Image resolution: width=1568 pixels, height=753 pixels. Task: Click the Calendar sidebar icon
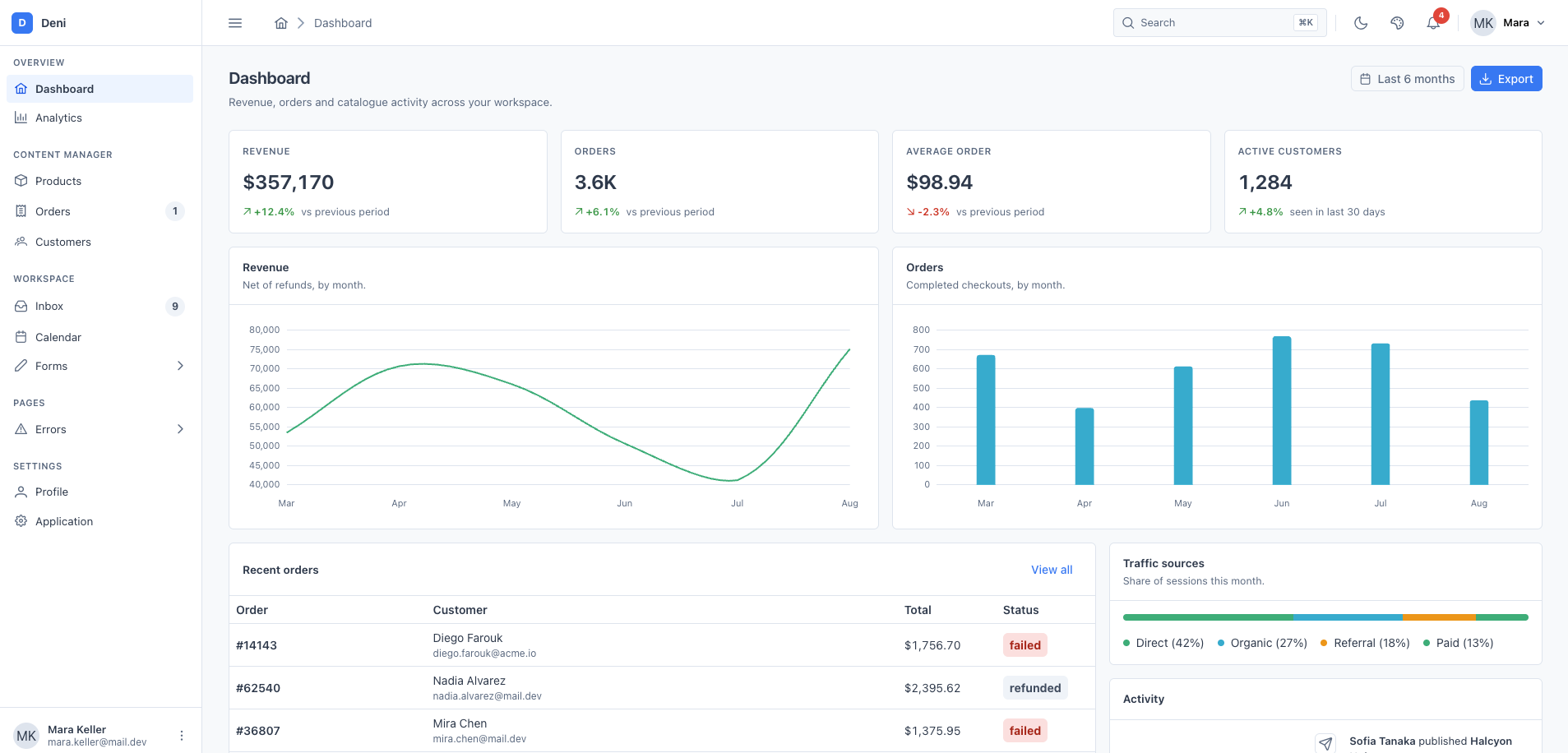point(21,337)
